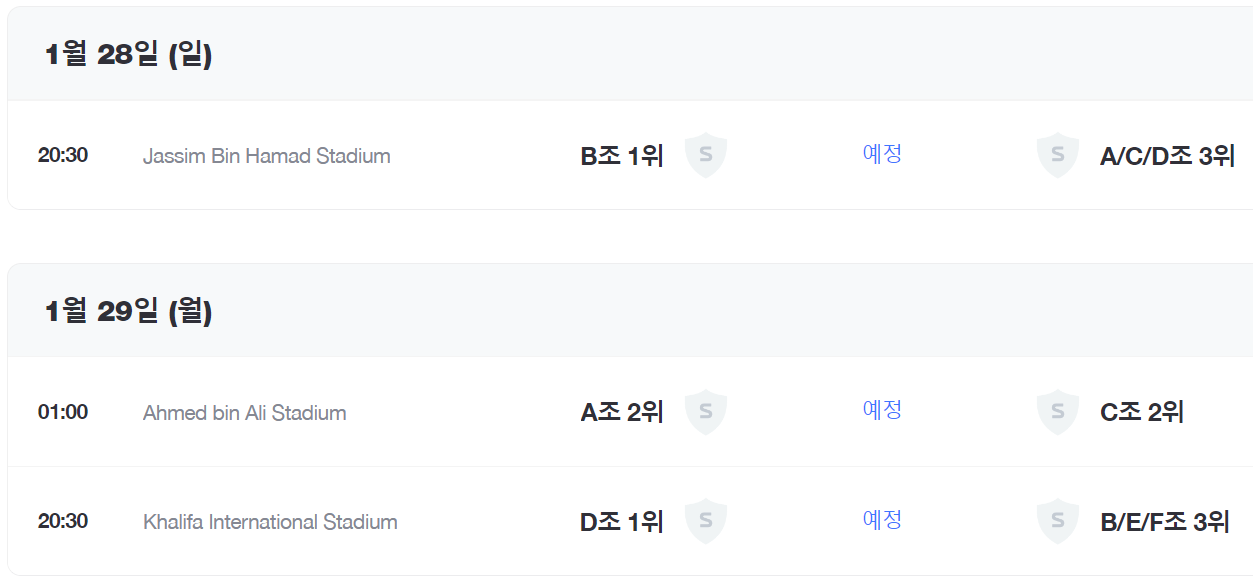Select the B/E/F조 3위 team name

(1164, 522)
